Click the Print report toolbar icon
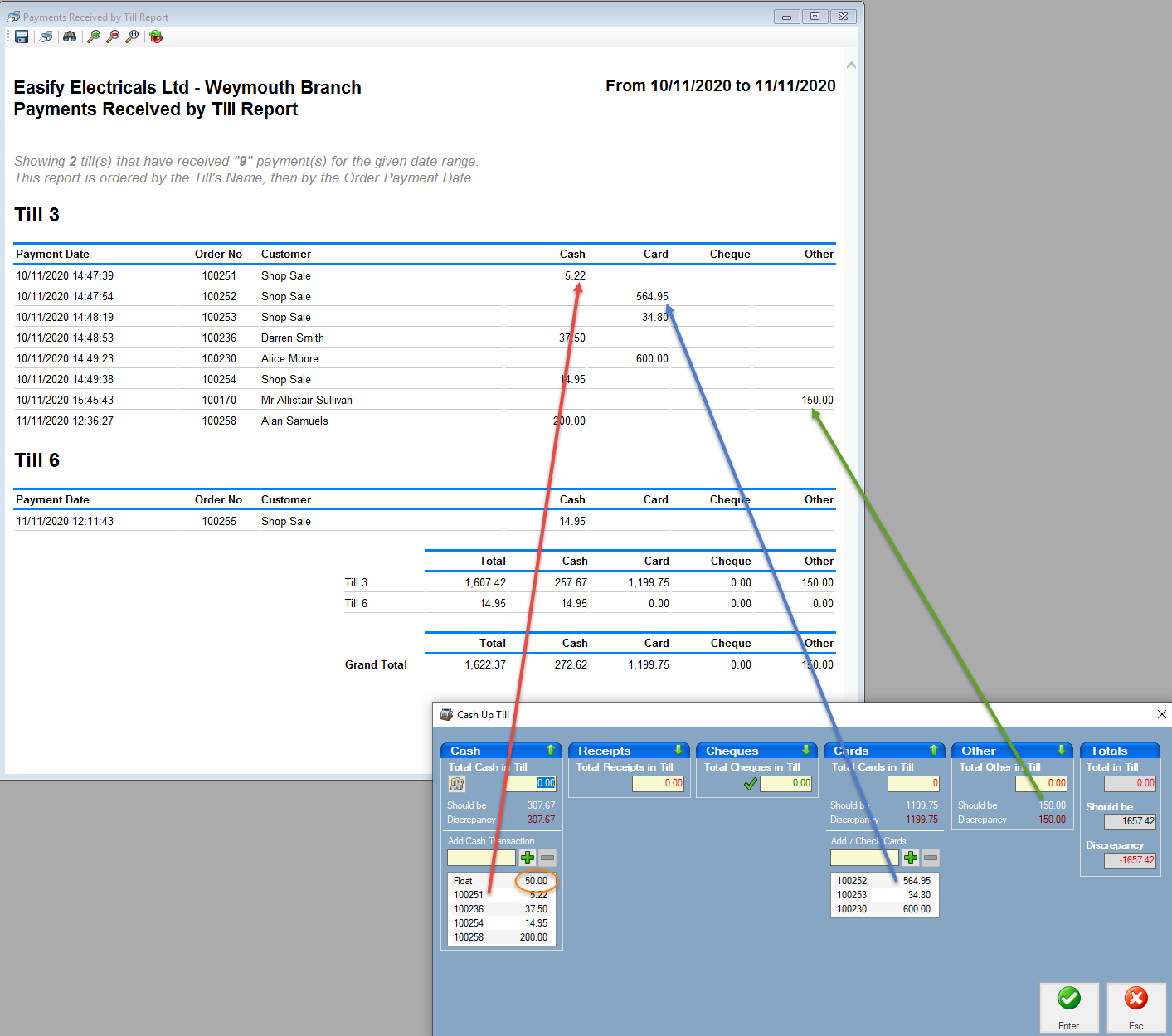The image size is (1172, 1036). (46, 36)
